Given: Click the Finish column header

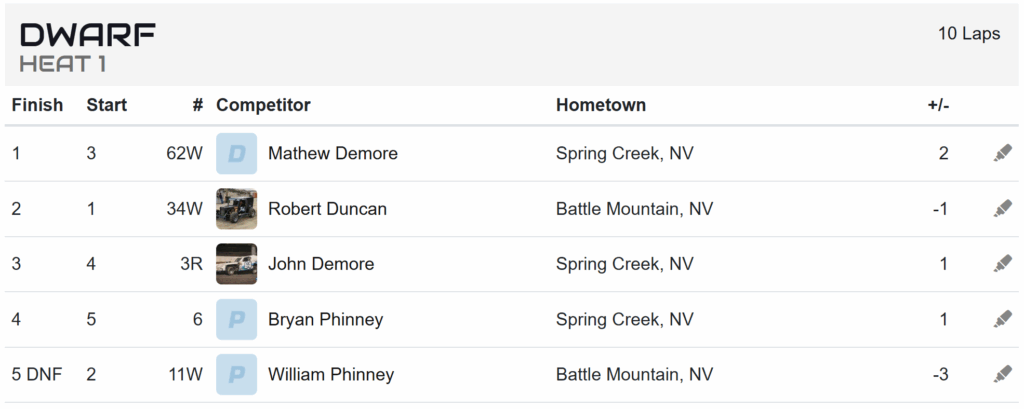Looking at the screenshot, I should pos(37,105).
